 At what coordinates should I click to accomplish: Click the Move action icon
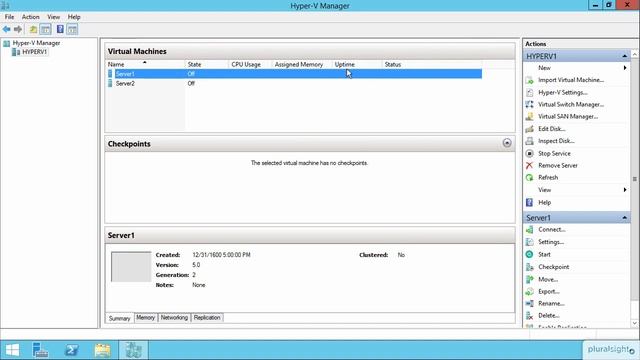pos(529,280)
